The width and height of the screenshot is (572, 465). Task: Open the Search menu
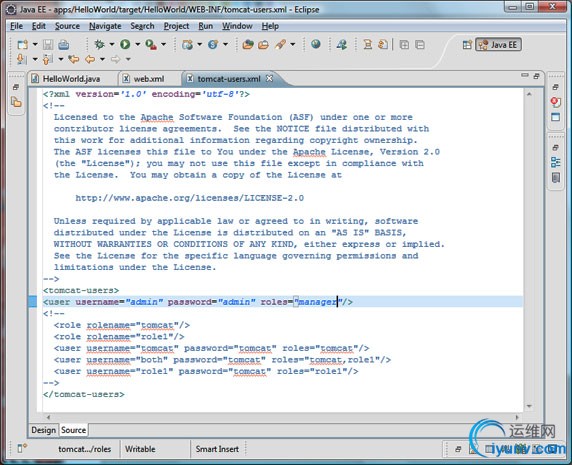142,26
